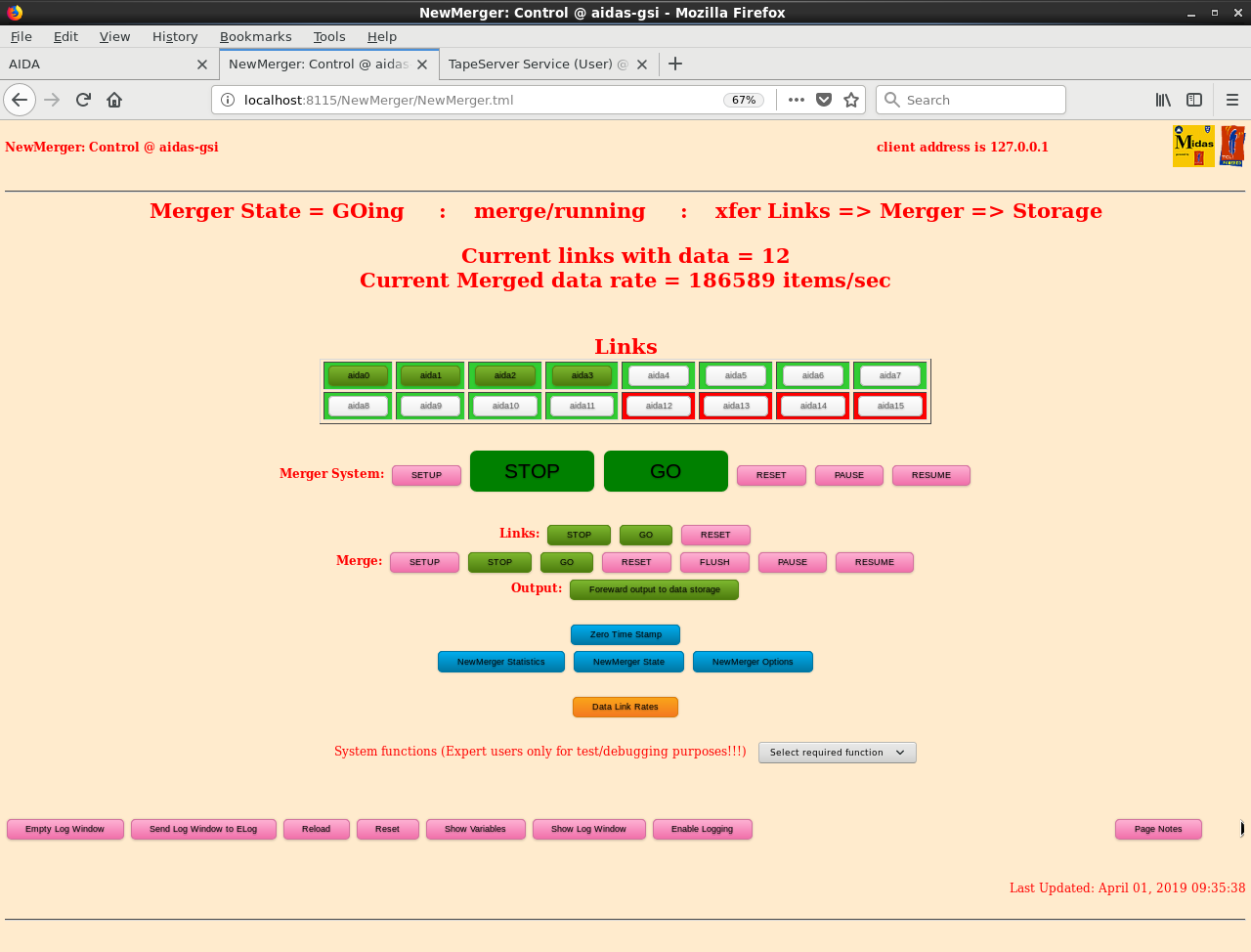Open Firefox Library icon
This screenshot has height=952, width=1251.
(1163, 100)
